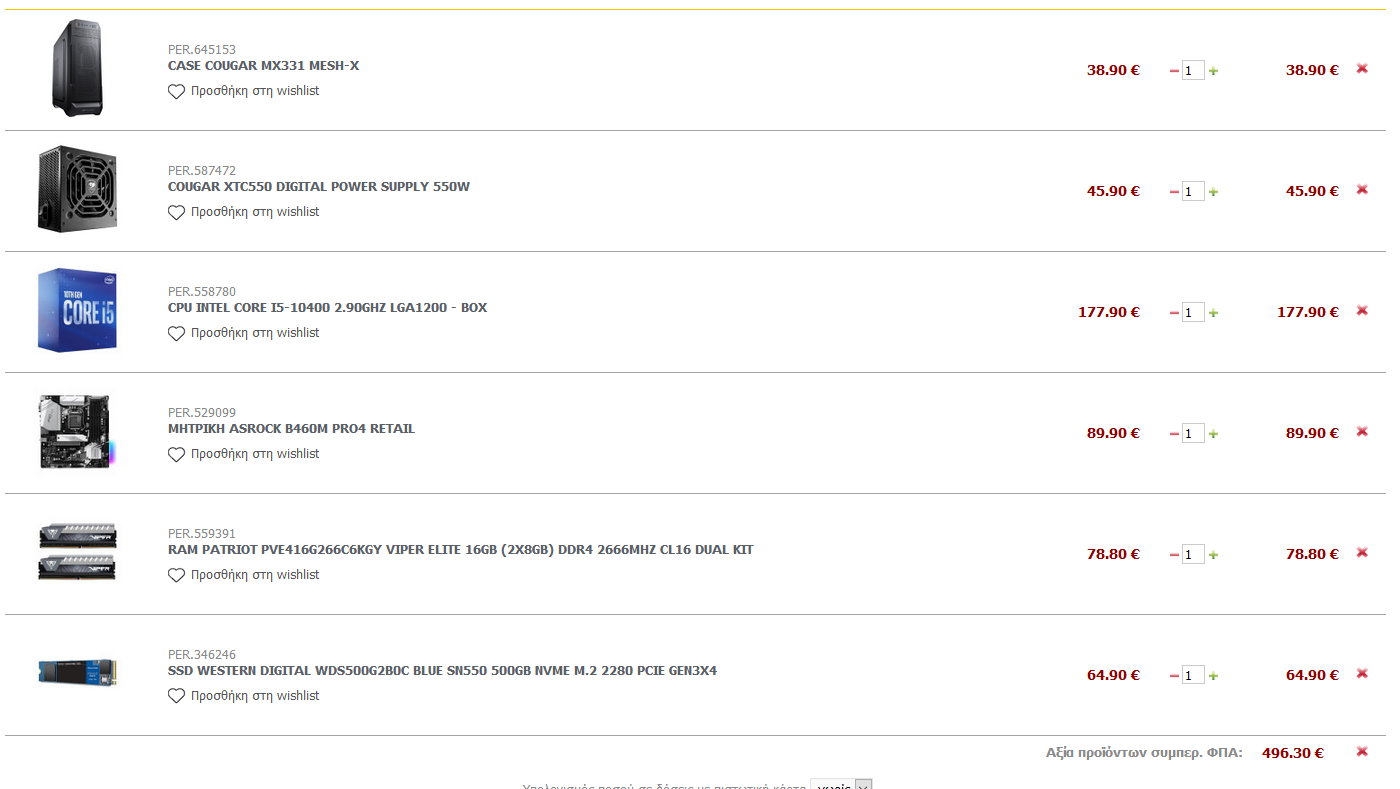Image resolution: width=1400 pixels, height=789 pixels.
Task: Open CPU INTEL CORE I5-10400 product title
Action: click(328, 308)
